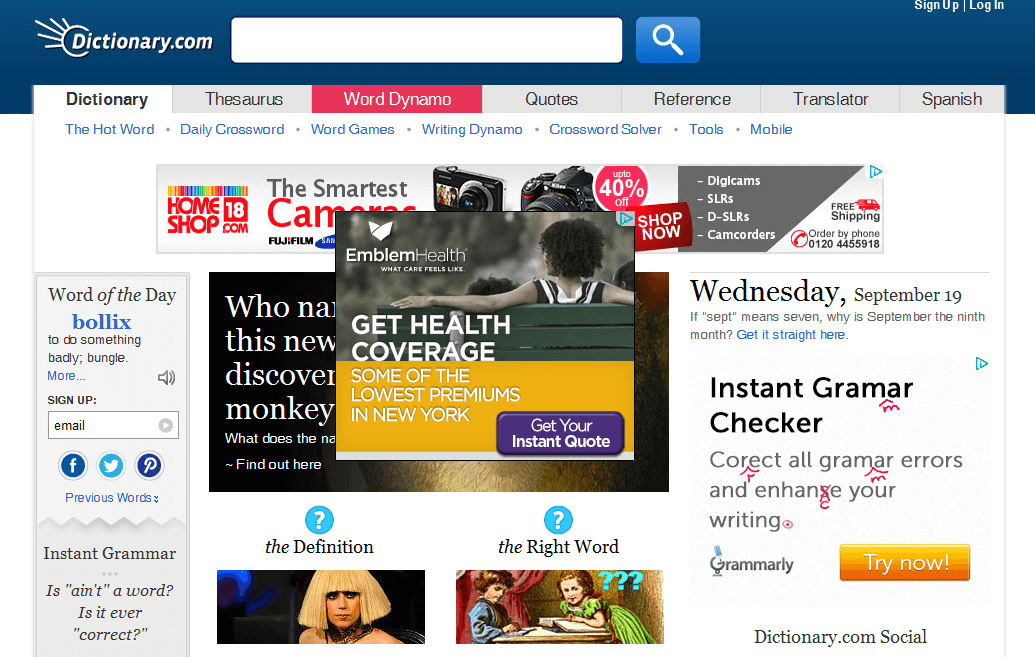The image size is (1035, 657).
Task: Open the Word Dynamo tab
Action: pyautogui.click(x=397, y=99)
